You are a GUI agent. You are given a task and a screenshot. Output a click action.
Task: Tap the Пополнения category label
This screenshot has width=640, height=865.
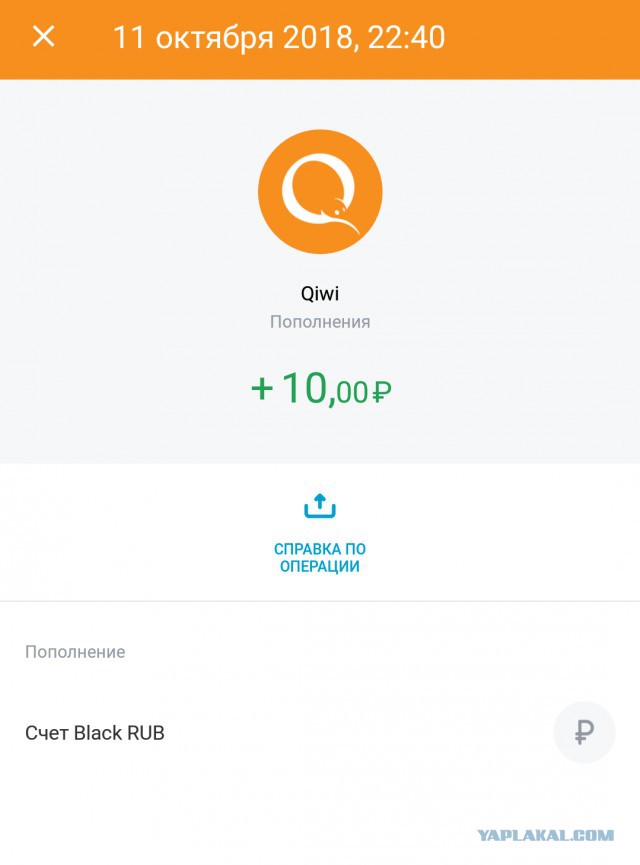pyautogui.click(x=320, y=322)
